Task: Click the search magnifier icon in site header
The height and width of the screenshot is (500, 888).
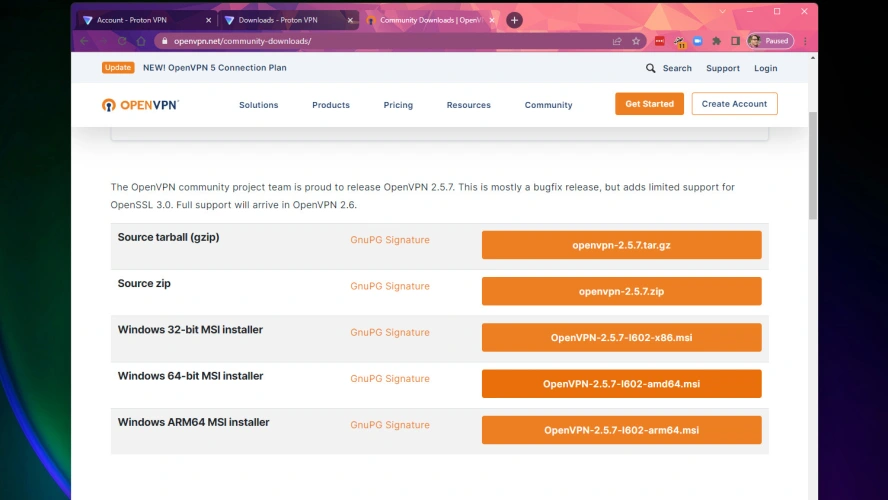Action: pos(651,68)
